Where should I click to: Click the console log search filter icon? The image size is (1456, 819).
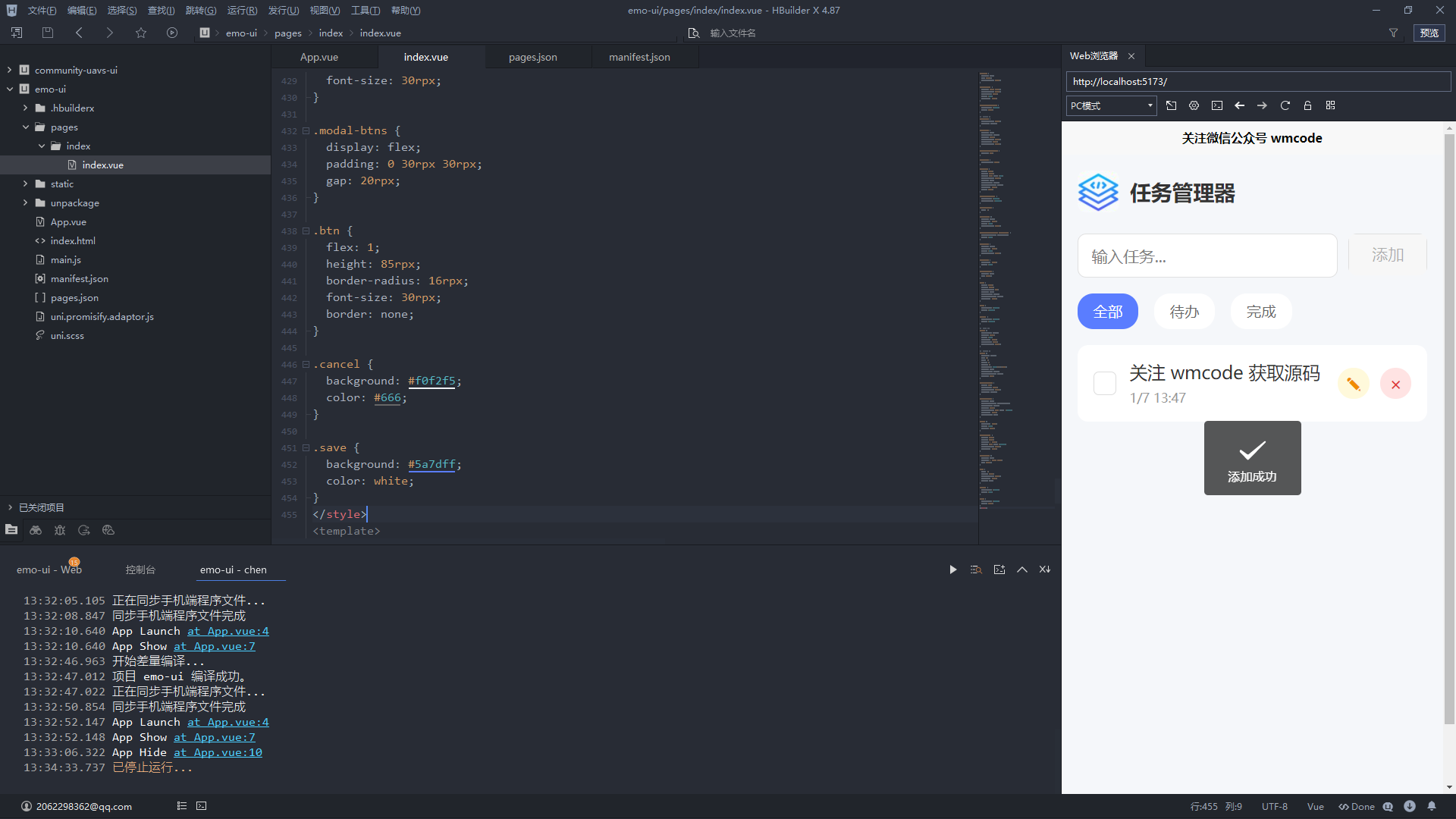(x=976, y=570)
